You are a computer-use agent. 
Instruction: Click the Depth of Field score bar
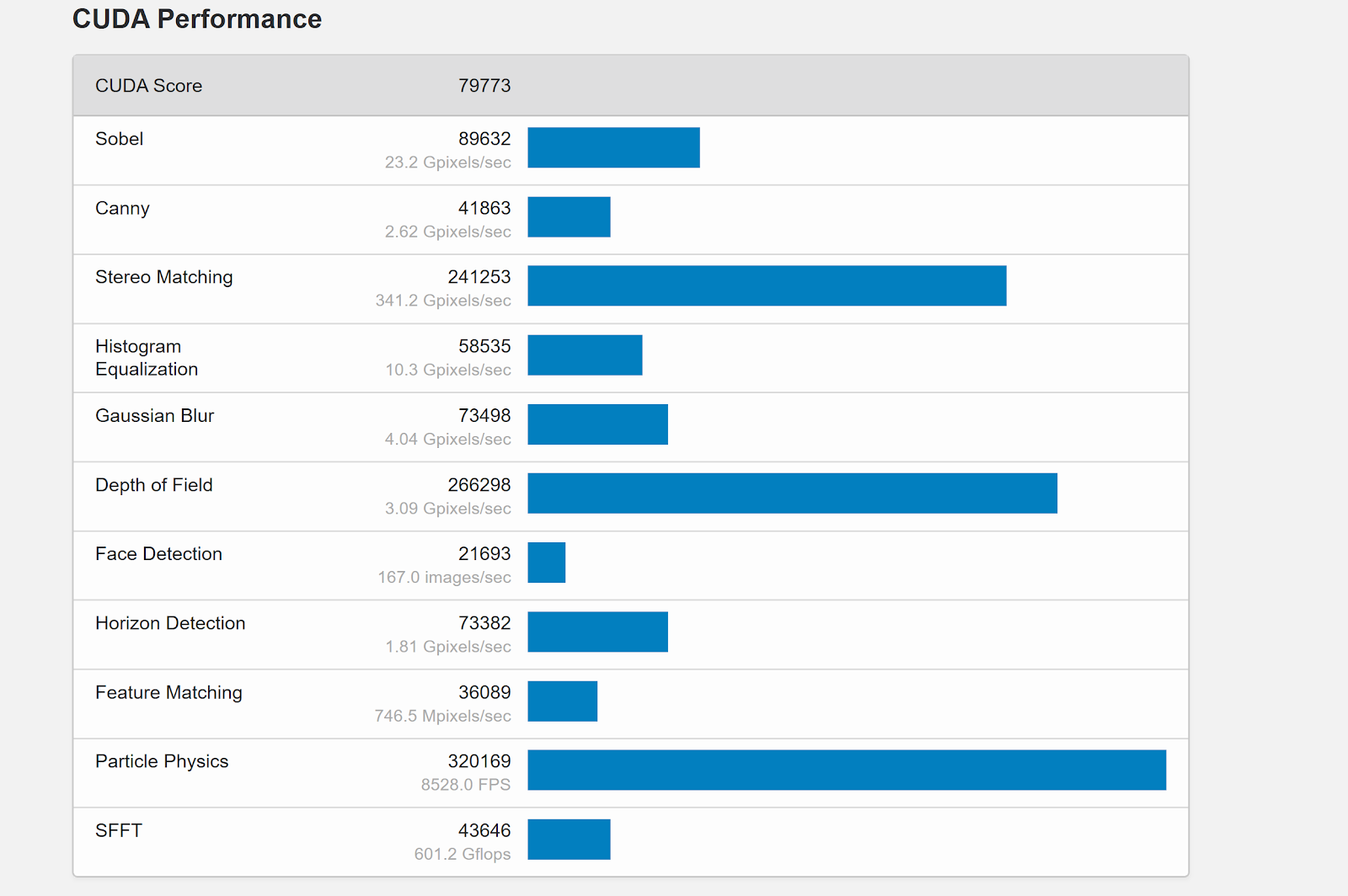pos(792,493)
